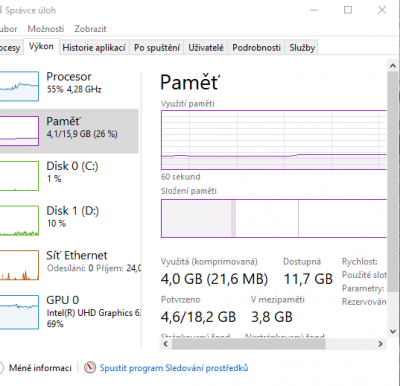
Task: Collapse view via Méně informací arrow icon
Action: [1, 368]
